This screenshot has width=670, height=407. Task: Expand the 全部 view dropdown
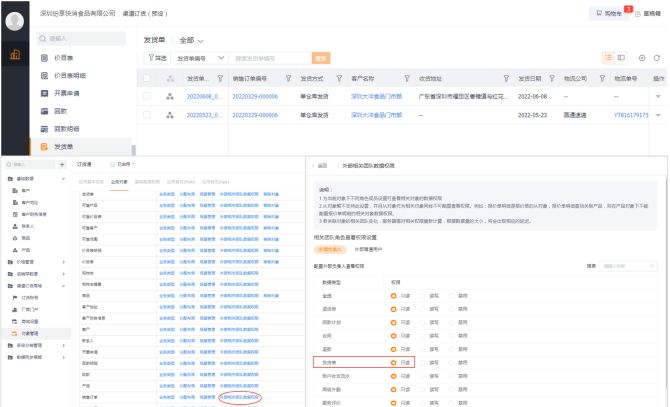click(x=191, y=39)
